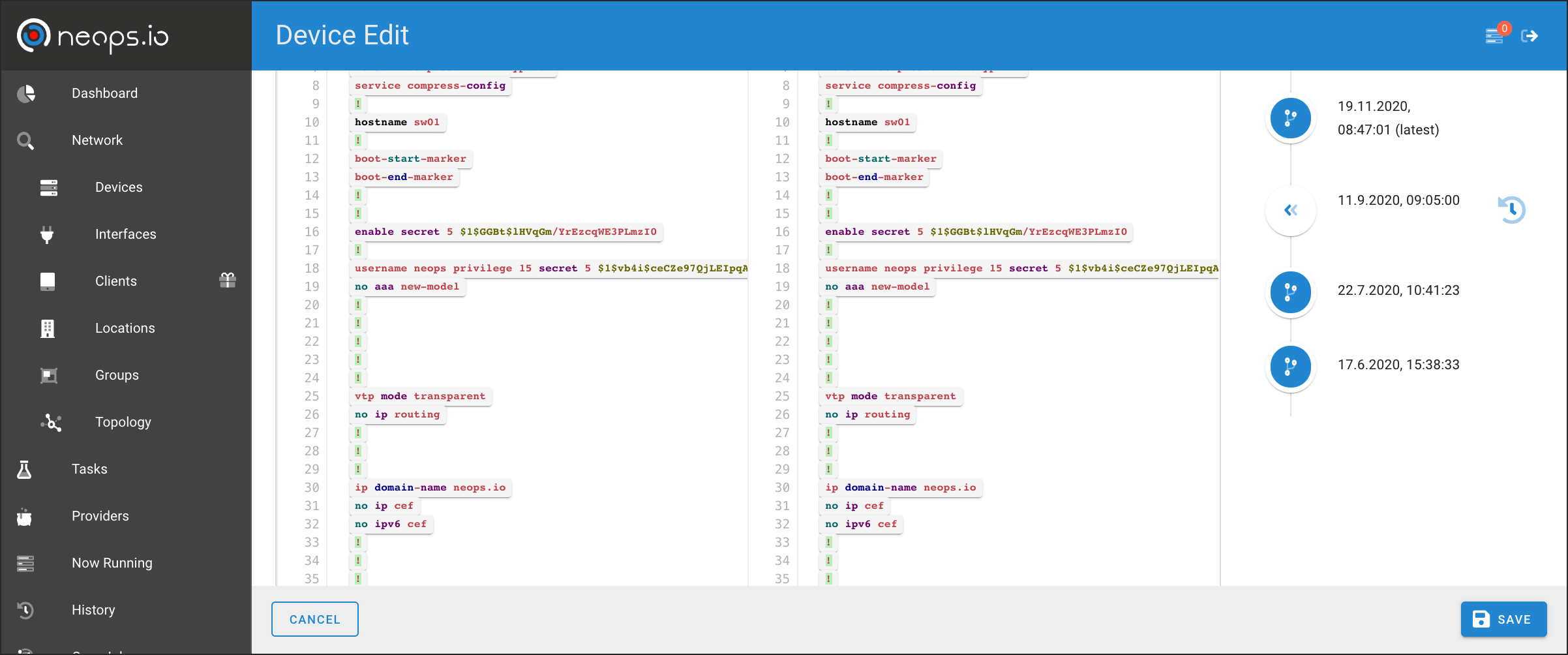Click the 19.11.2020, 08:47:01 (latest) label
The width and height of the screenshot is (1568, 655).
coord(1388,118)
